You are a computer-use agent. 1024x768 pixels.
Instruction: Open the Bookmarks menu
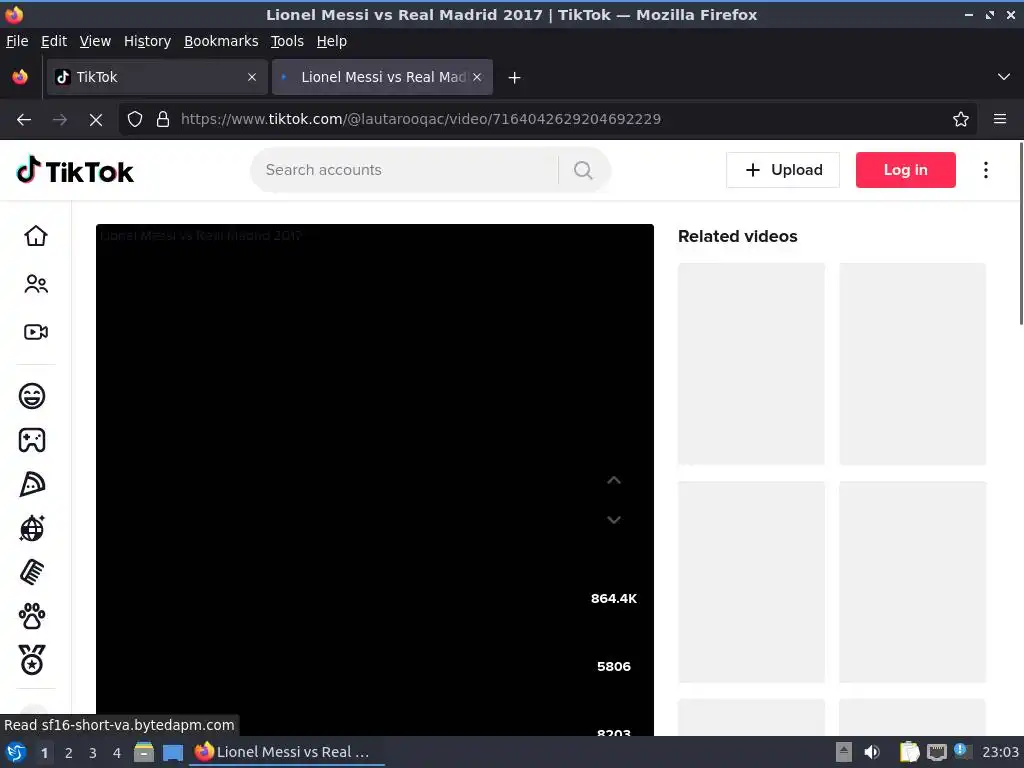click(221, 41)
